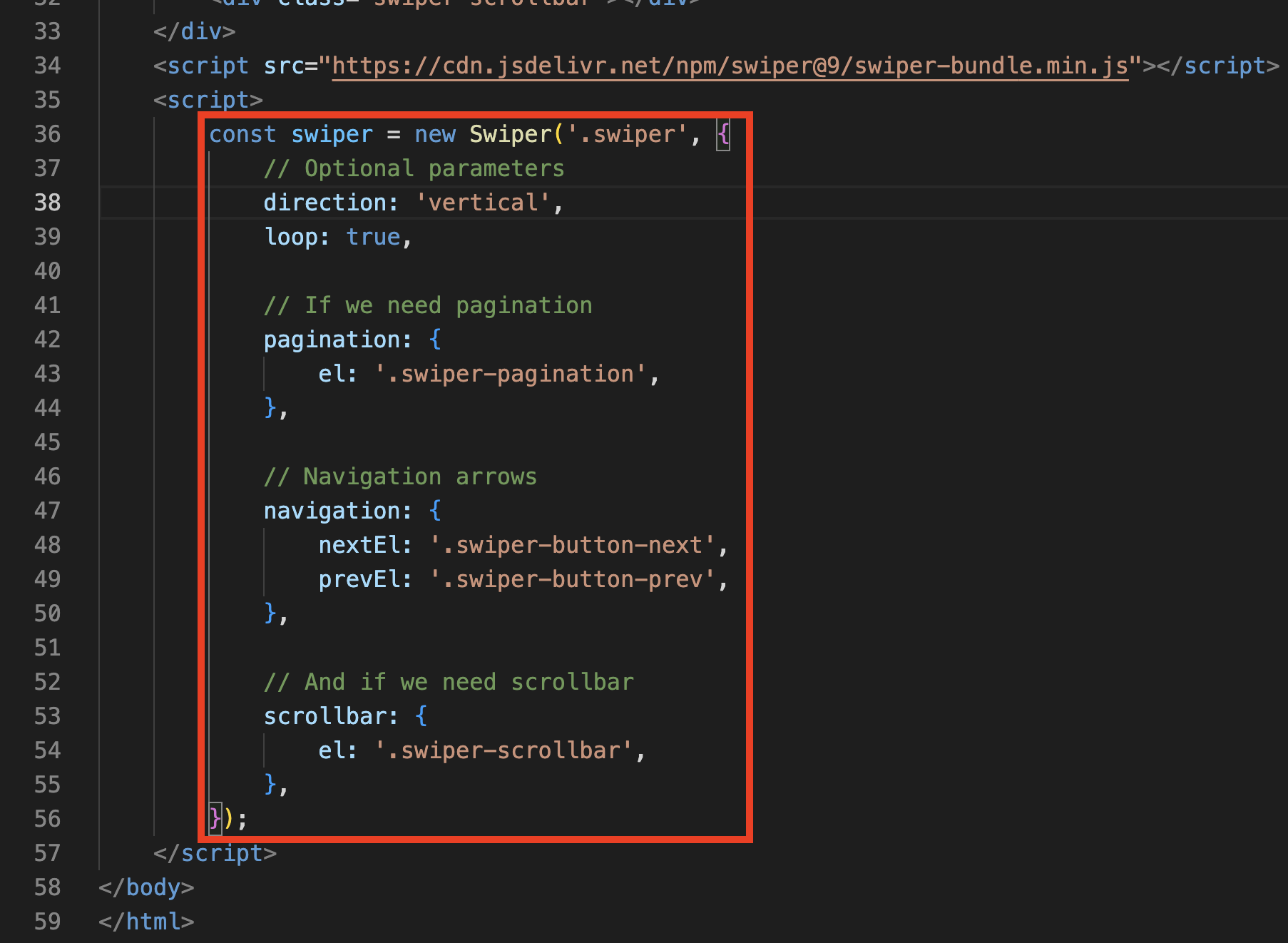
Task: Click line number 47 in the gutter
Action: [x=48, y=511]
